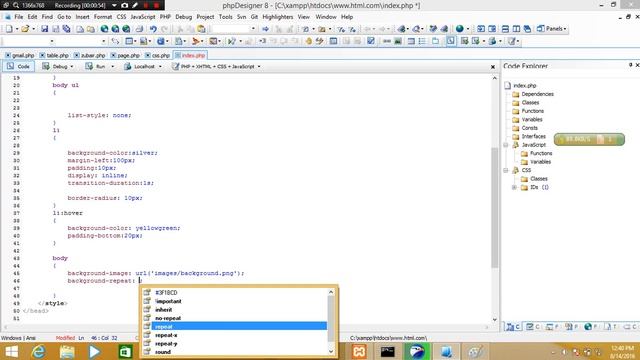640x360 pixels.
Task: Expand the IDs (1) node in Code Explorer
Action: tap(514, 187)
